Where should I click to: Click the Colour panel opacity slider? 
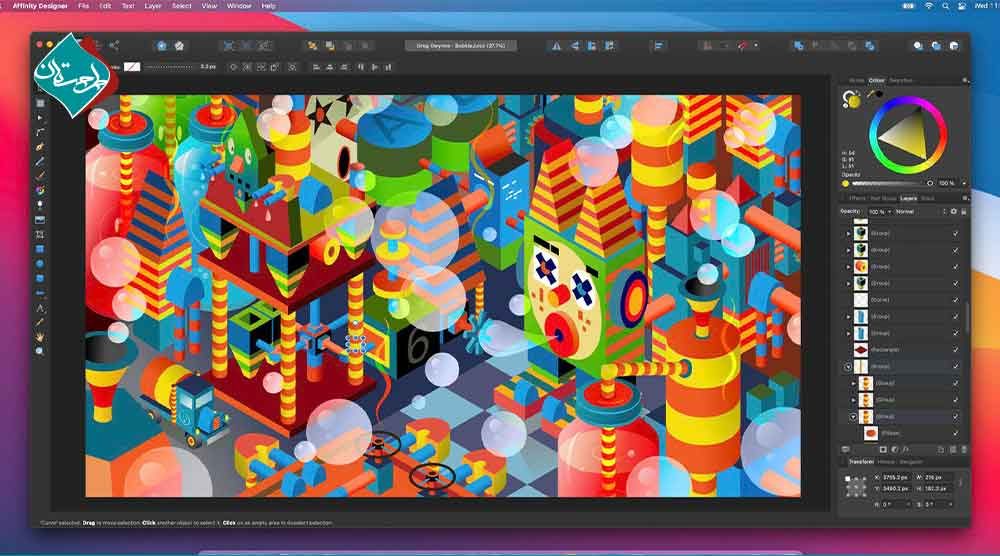892,184
